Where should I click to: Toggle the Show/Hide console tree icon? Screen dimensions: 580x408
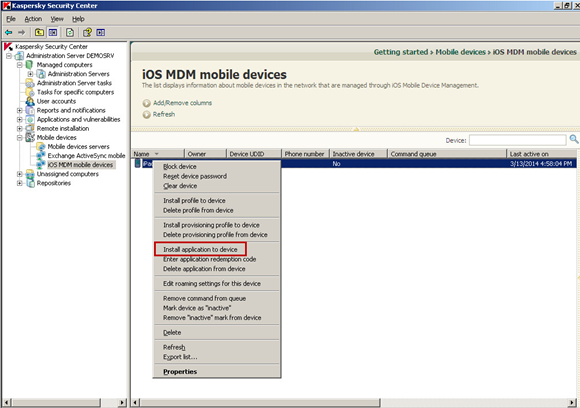[53, 33]
